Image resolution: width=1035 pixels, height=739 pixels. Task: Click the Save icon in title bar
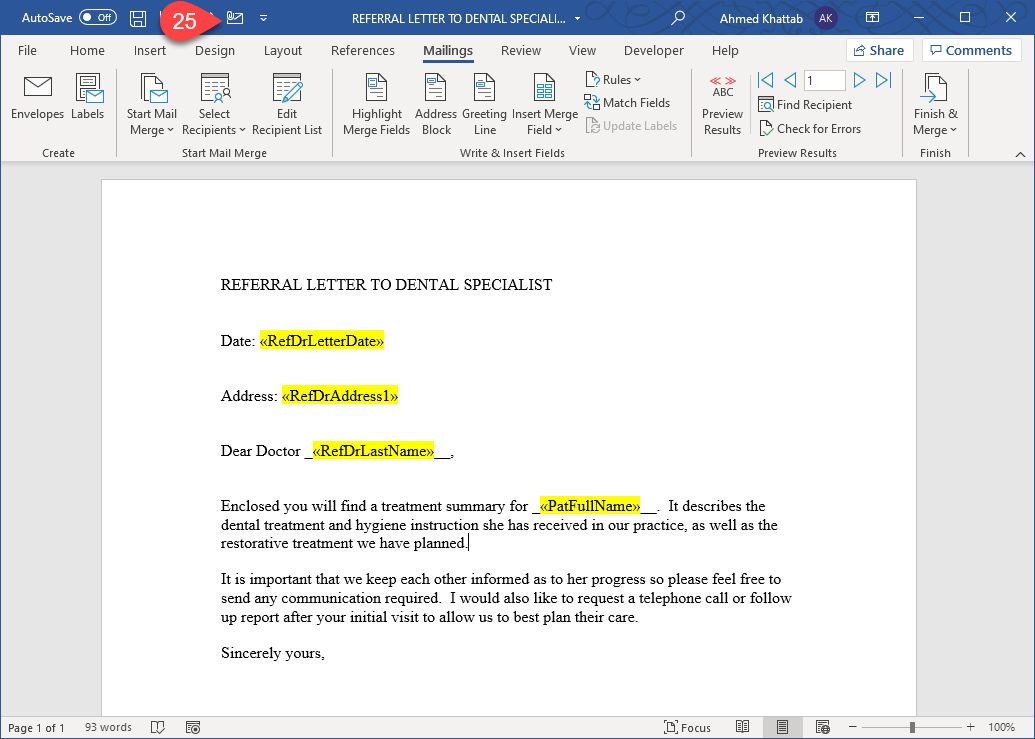(x=138, y=18)
